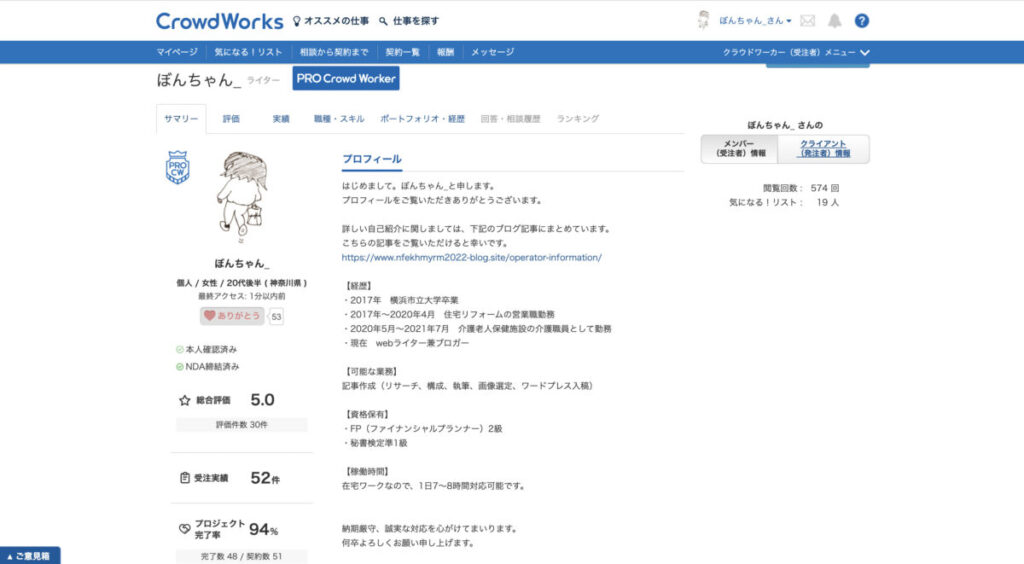Image resolution: width=1024 pixels, height=564 pixels.
Task: Click 最終アクセス: 1分以内前 text
Action: click(x=242, y=296)
